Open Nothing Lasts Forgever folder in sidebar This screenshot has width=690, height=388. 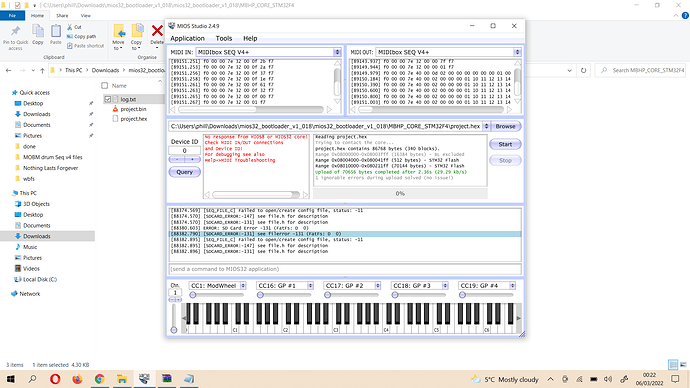50,168
